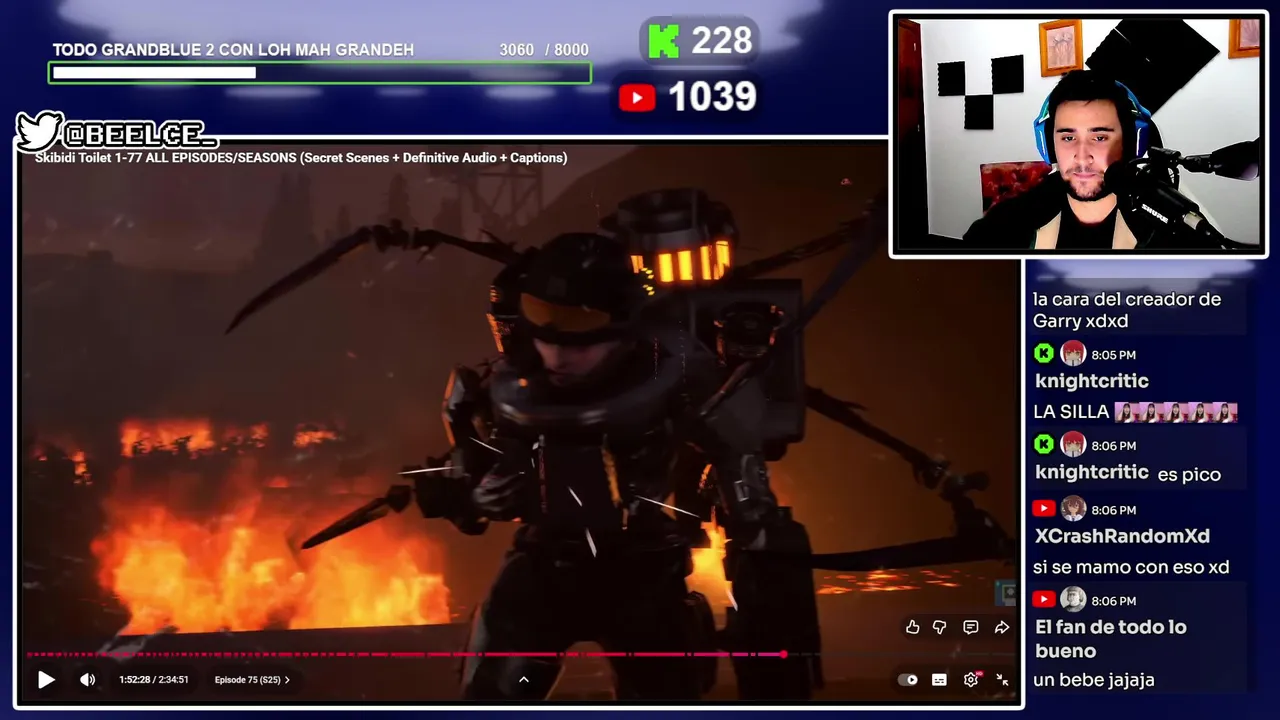Click the Skibidi Toilet 1-77 video title
The height and width of the screenshot is (720, 1280).
pyautogui.click(x=301, y=158)
